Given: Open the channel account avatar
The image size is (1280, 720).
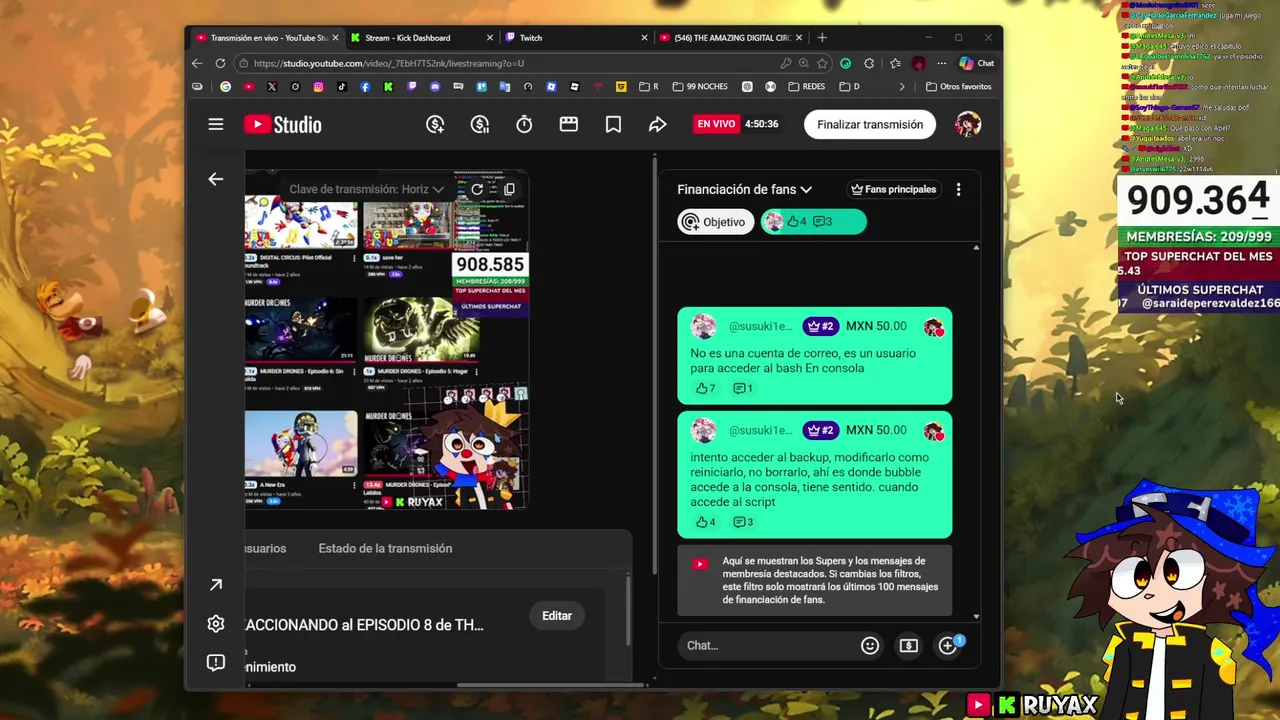Looking at the screenshot, I should point(968,124).
